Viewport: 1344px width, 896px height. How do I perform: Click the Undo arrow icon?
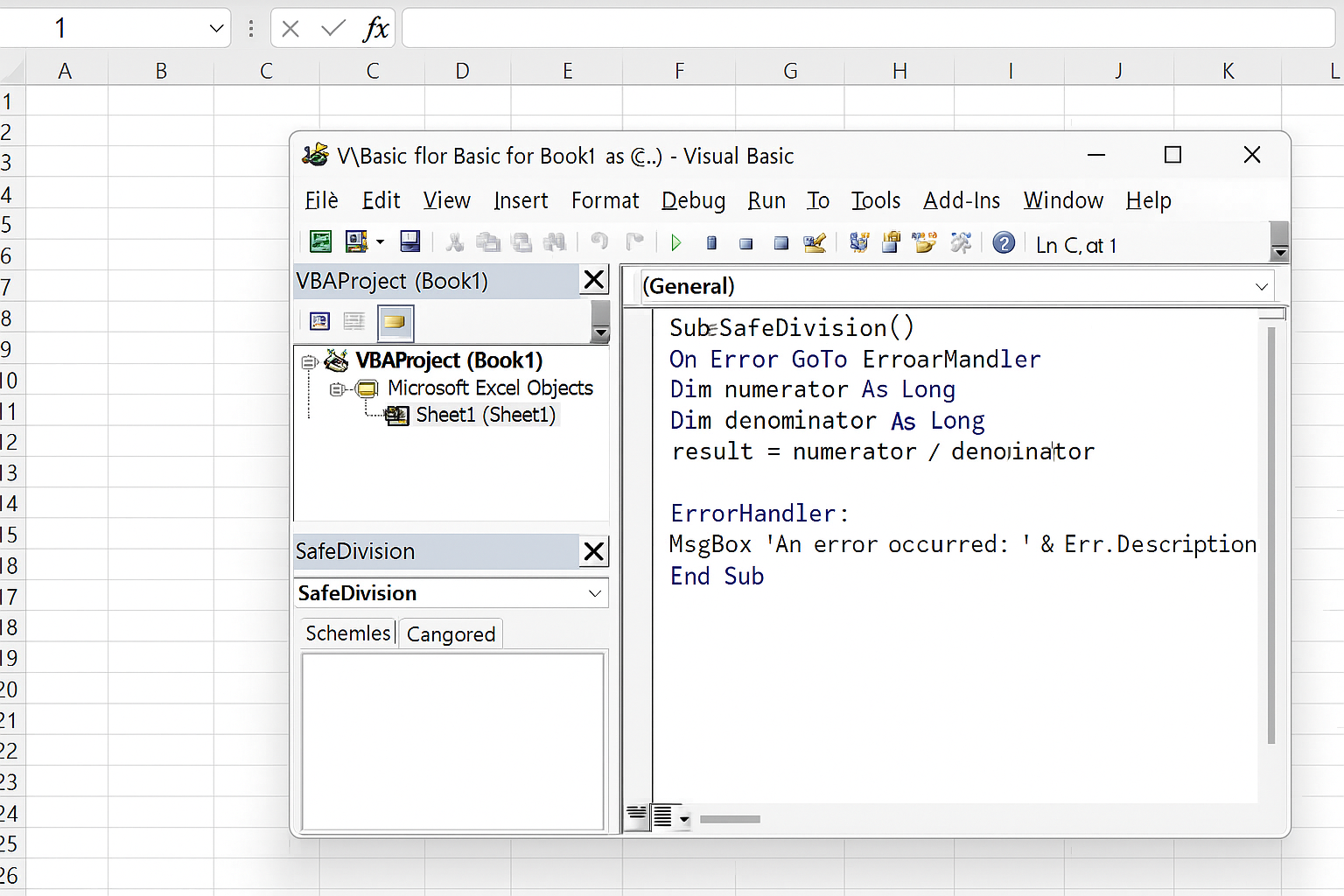pos(599,241)
